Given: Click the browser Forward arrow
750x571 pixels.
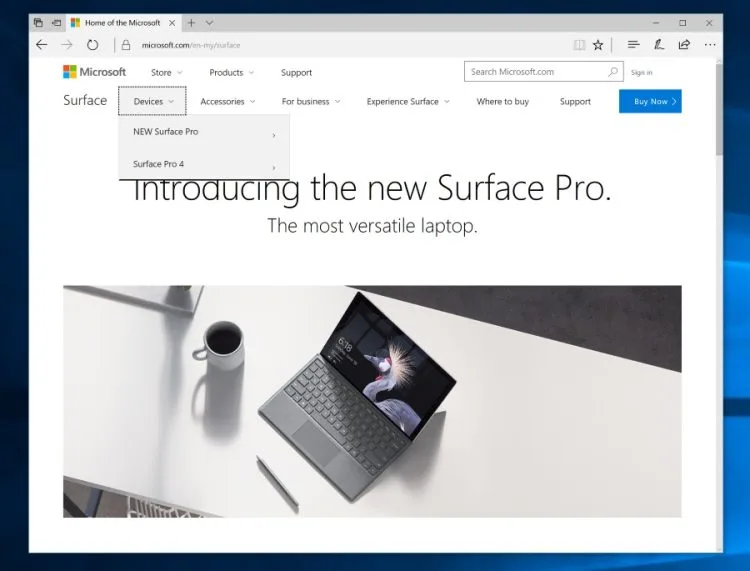Looking at the screenshot, I should point(67,45).
